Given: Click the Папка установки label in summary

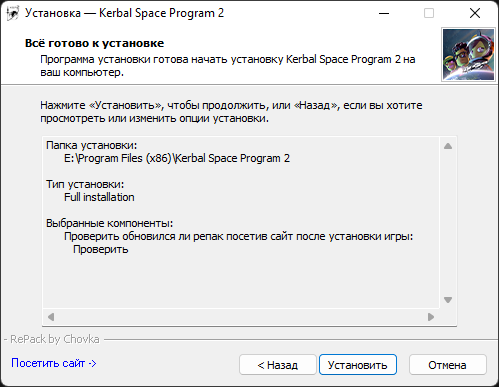Looking at the screenshot, I should (91, 145).
